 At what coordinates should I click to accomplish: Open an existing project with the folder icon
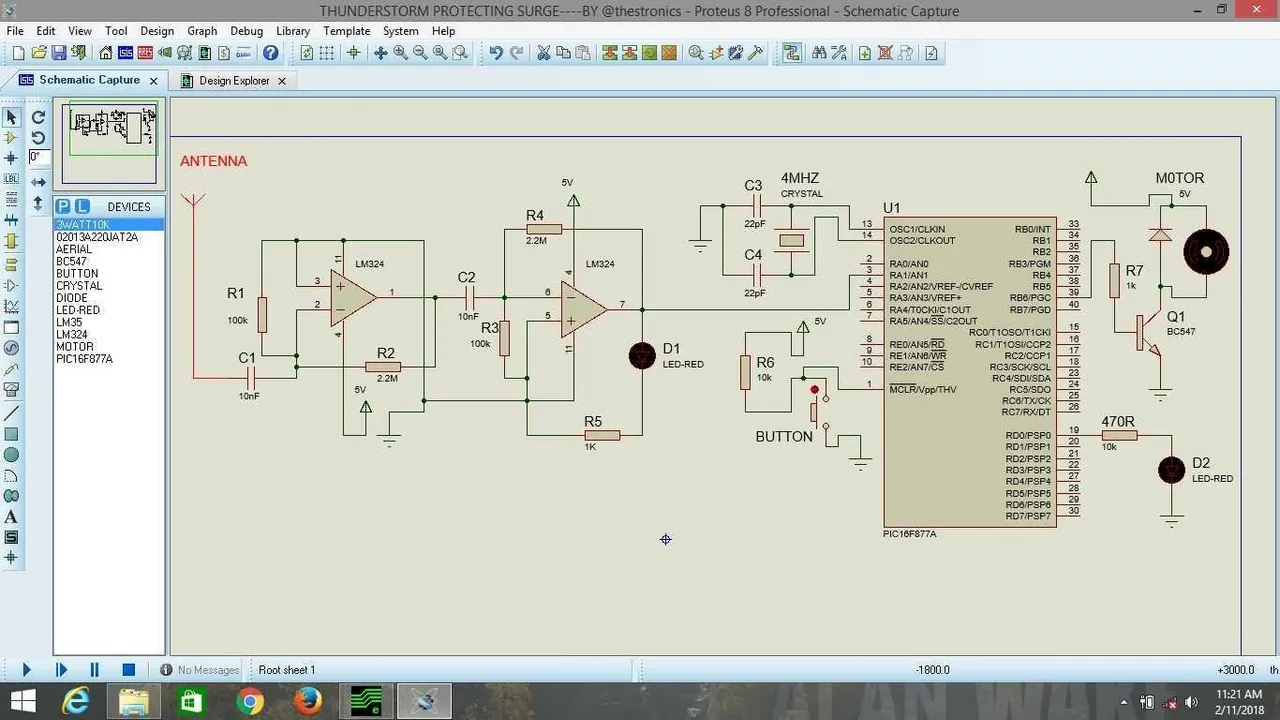(39, 52)
